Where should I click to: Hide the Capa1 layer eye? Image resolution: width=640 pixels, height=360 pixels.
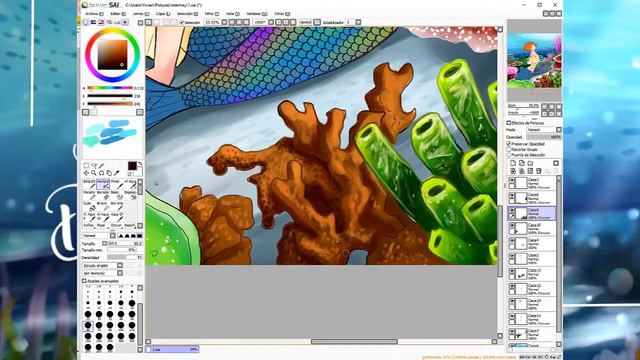pyautogui.click(x=512, y=180)
